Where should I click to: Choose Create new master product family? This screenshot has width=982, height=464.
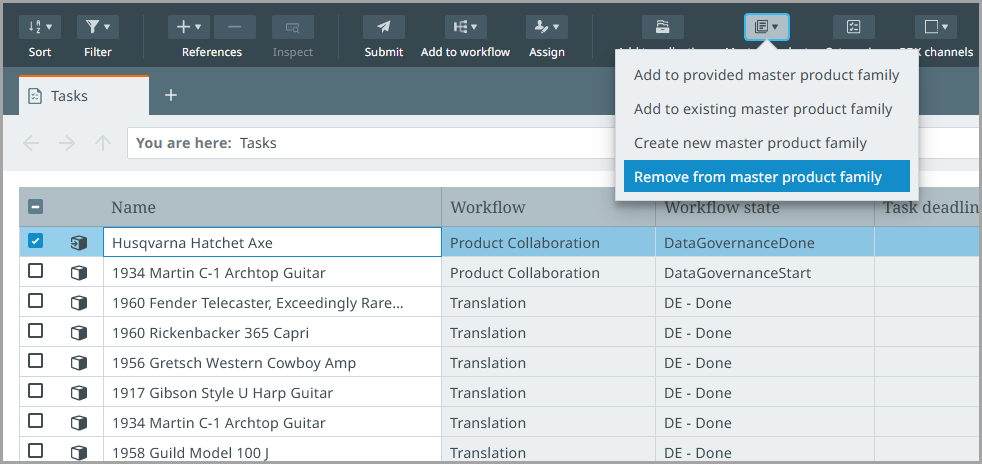[750, 143]
